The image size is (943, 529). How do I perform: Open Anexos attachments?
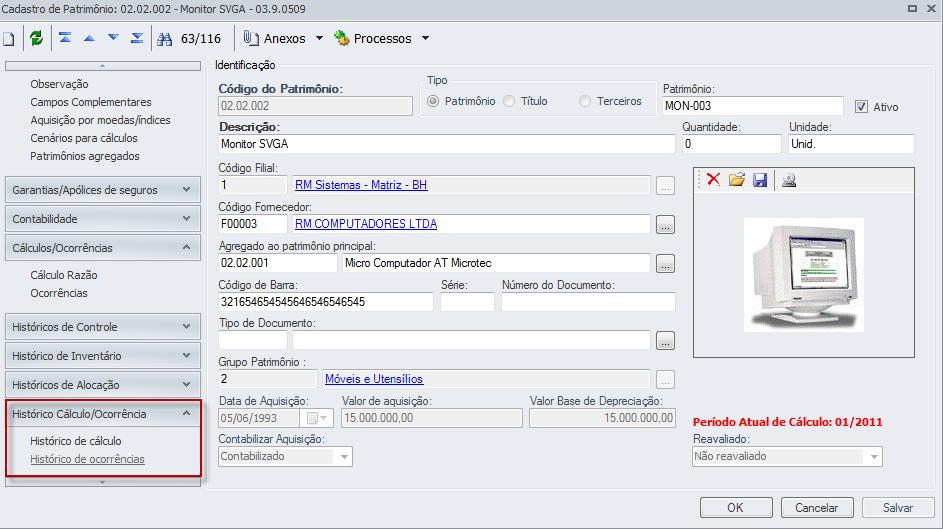click(275, 38)
